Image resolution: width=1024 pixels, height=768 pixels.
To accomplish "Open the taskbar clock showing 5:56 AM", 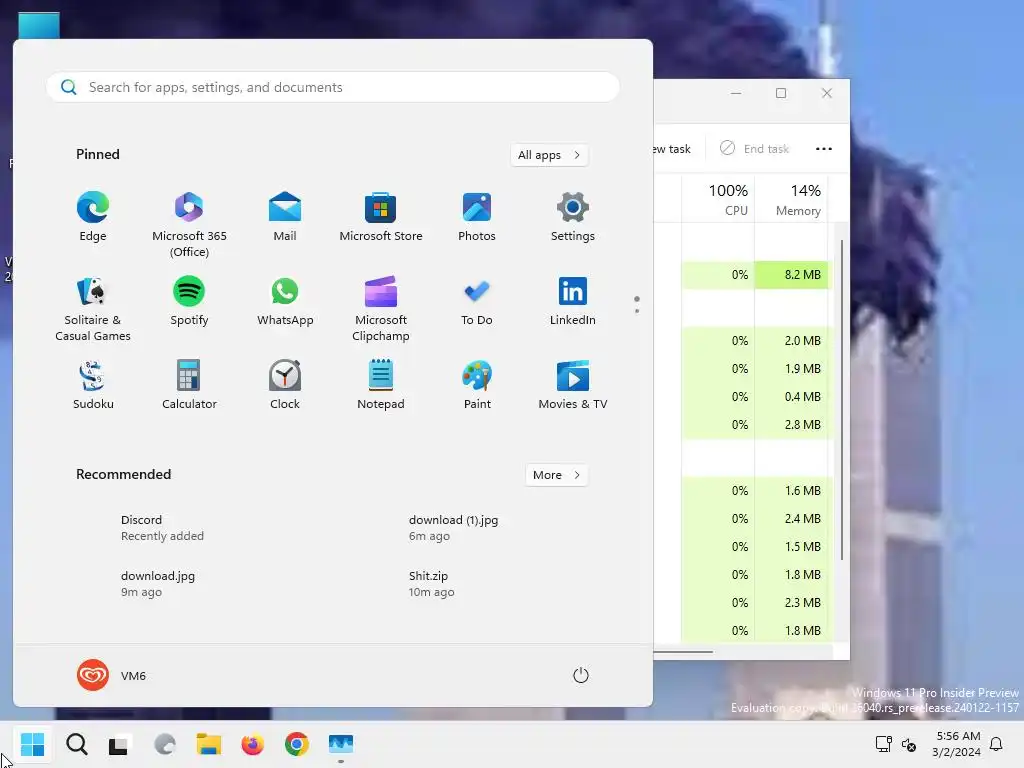I will click(957, 744).
